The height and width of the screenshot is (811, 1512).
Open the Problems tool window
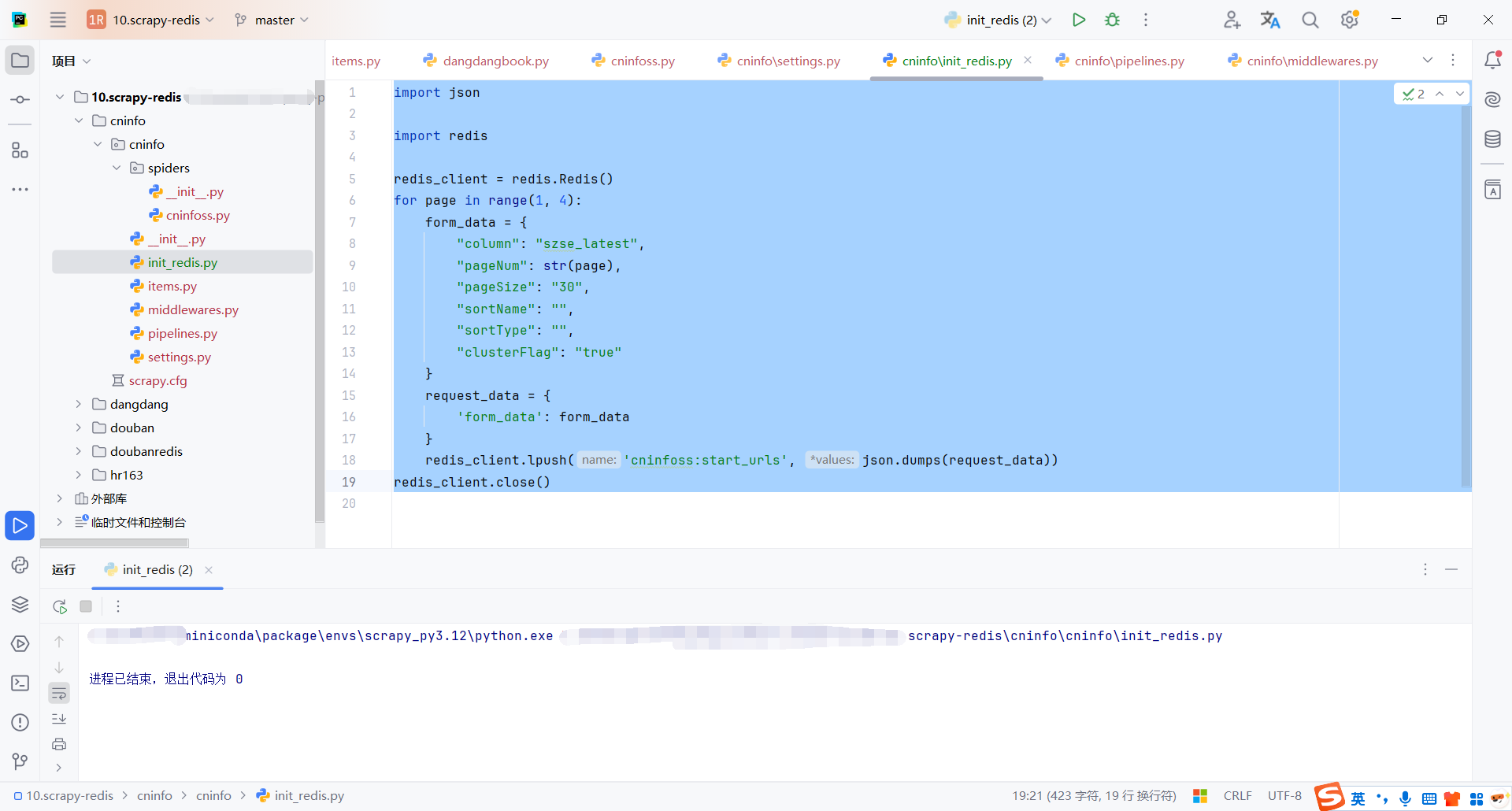coord(20,722)
